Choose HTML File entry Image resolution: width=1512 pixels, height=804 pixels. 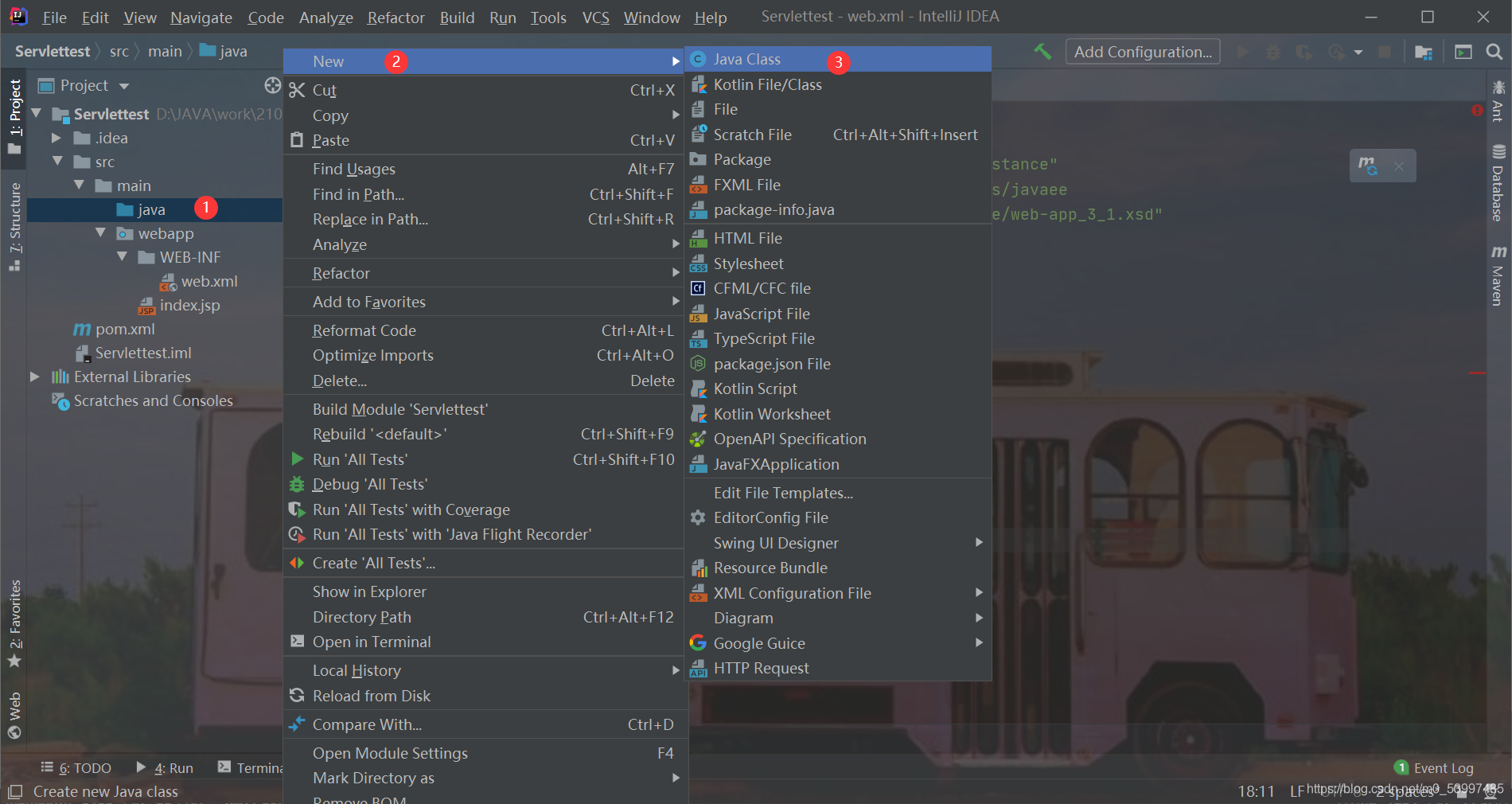[x=838, y=238]
